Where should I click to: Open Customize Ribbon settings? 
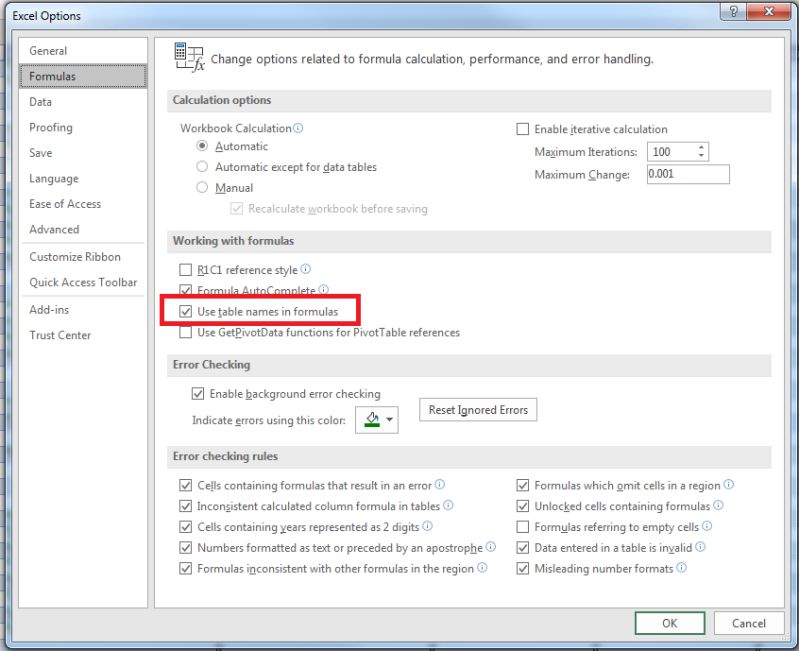[83, 257]
